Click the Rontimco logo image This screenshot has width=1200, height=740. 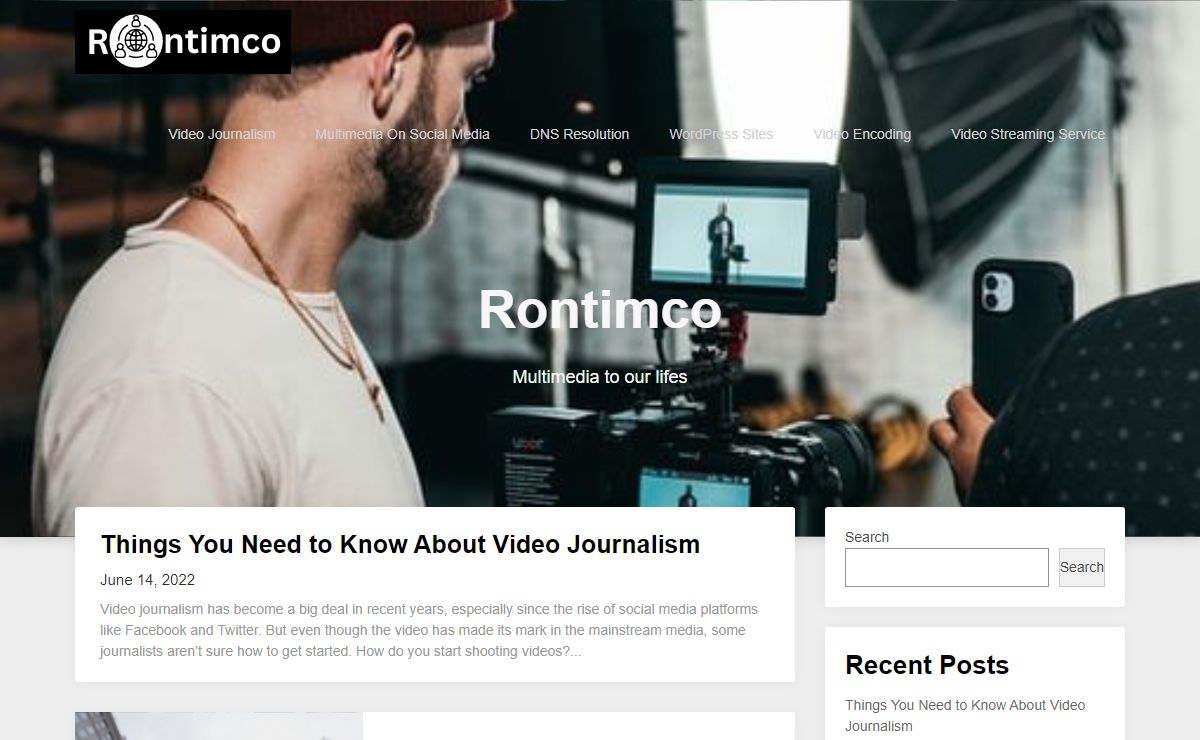(183, 42)
